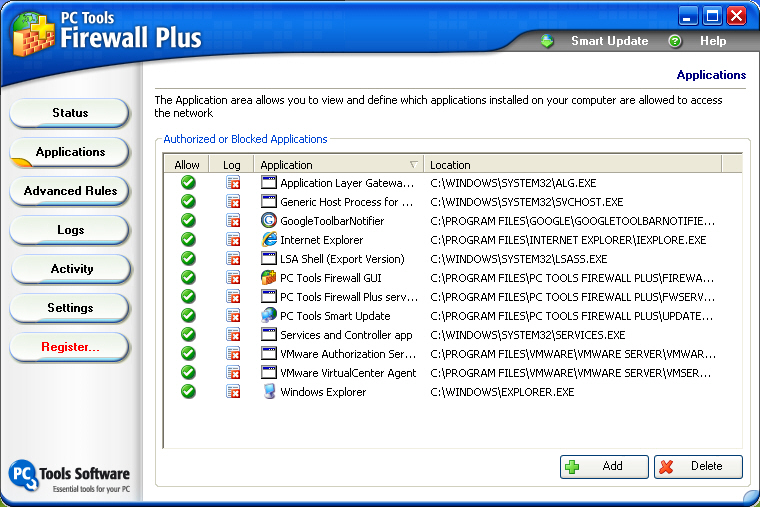760x507 pixels.
Task: Toggle Allow checkmark for Windows Explorer
Action: (188, 392)
